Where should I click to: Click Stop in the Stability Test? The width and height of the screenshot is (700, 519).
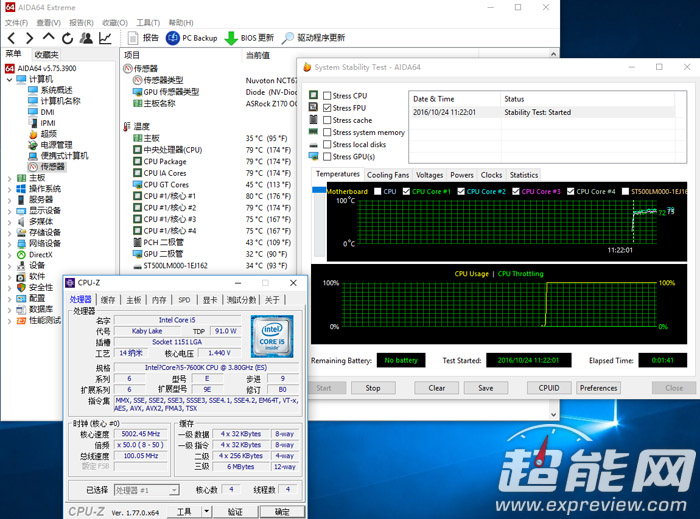click(373, 388)
